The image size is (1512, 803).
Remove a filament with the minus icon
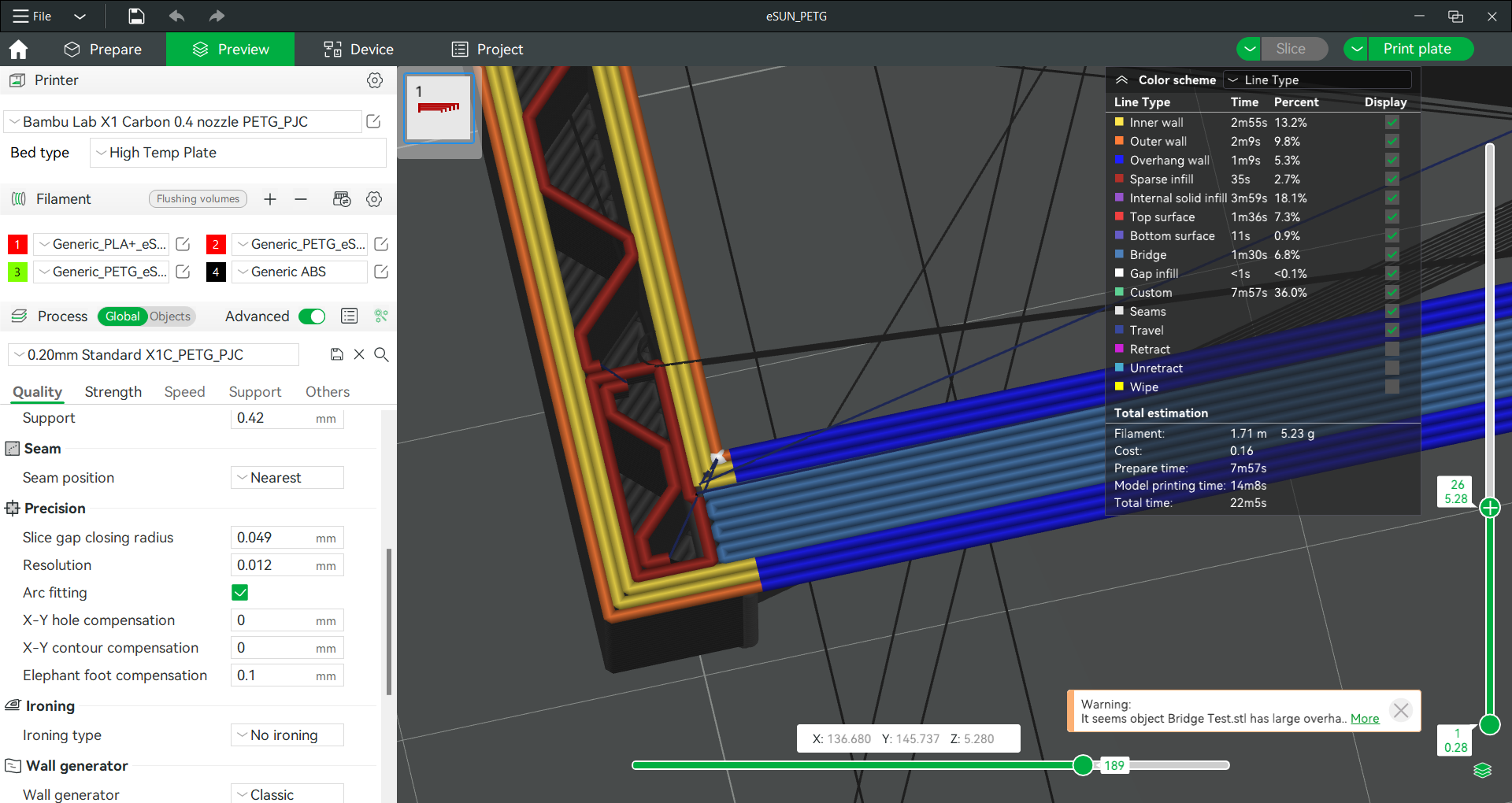301,199
